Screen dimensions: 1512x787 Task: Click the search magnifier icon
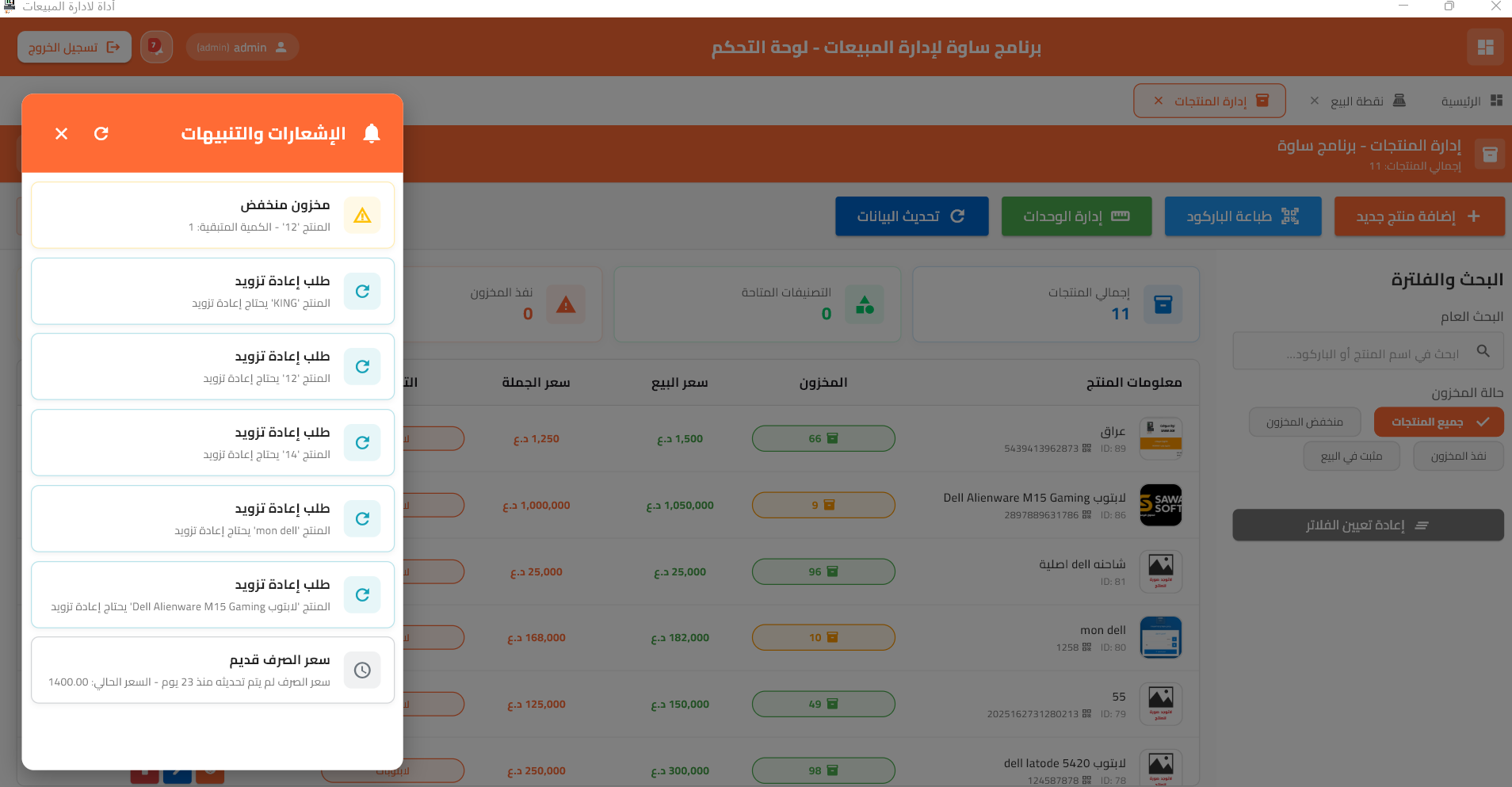1483,351
